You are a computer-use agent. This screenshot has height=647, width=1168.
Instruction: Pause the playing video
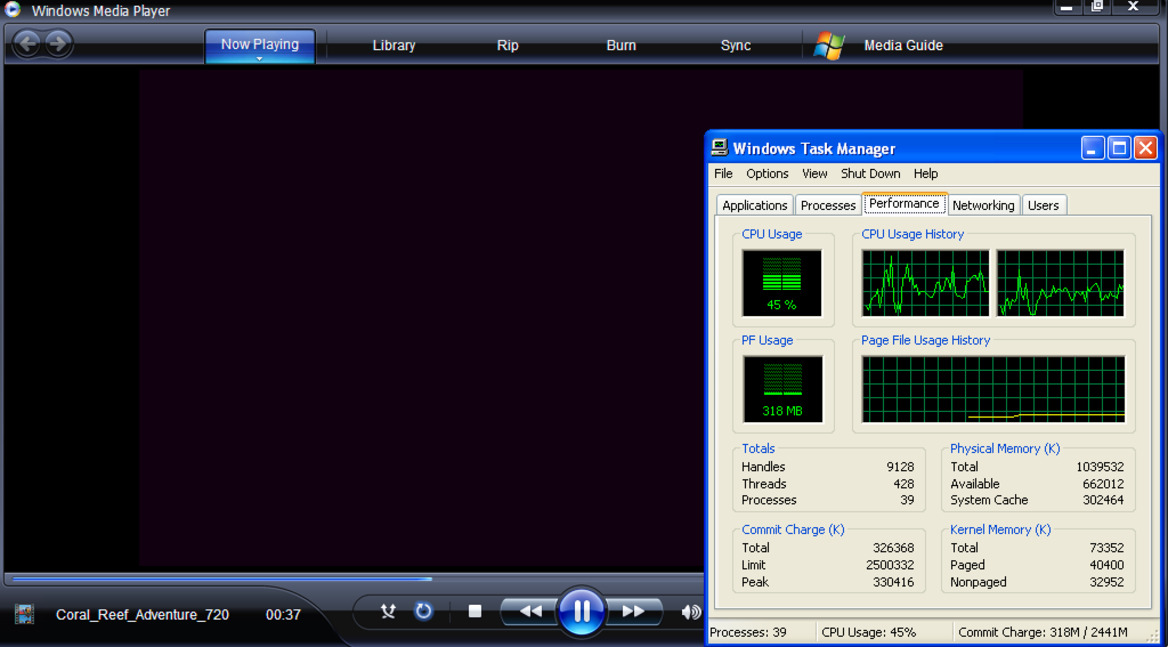(x=581, y=611)
